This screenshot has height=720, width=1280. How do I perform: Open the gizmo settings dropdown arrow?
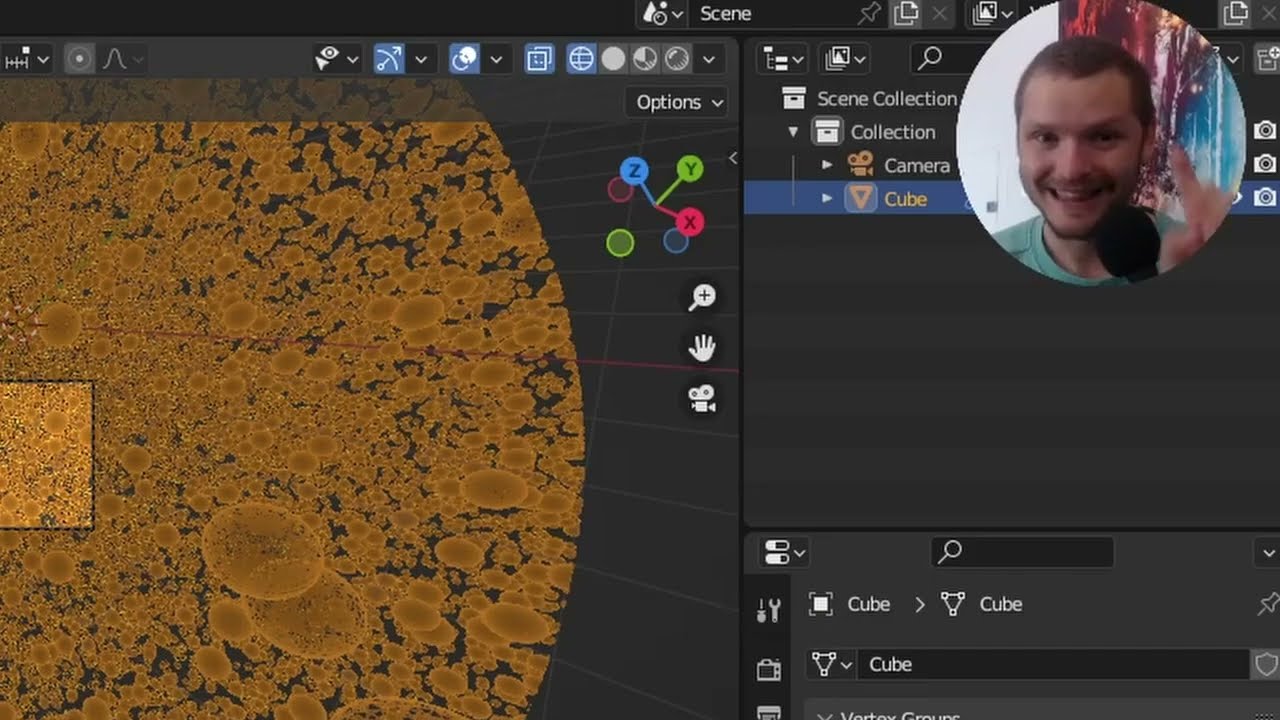coord(421,60)
